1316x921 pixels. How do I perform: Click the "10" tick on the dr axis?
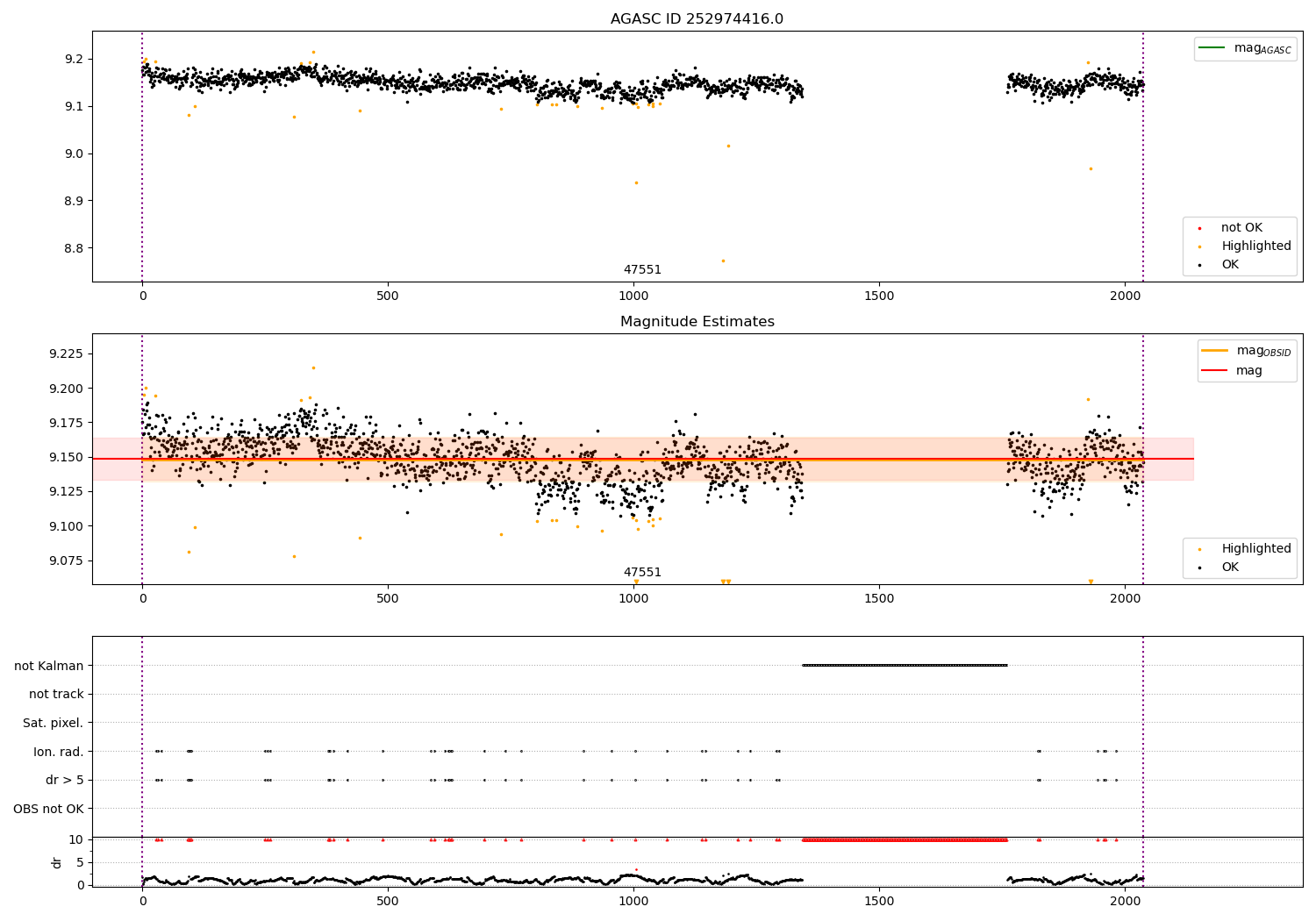pyautogui.click(x=76, y=839)
